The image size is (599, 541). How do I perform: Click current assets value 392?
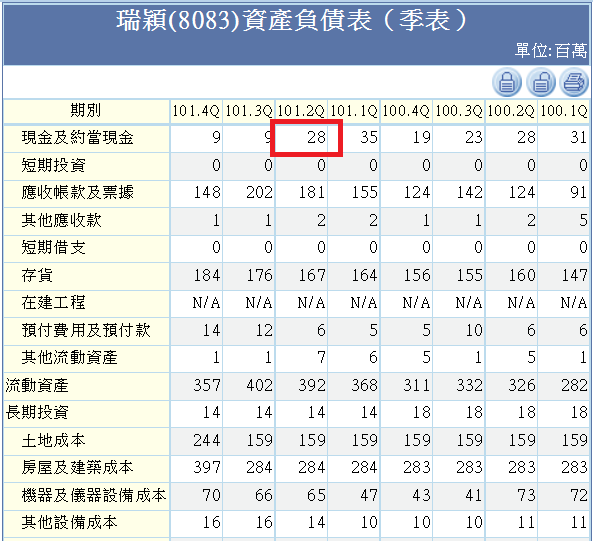312,385
